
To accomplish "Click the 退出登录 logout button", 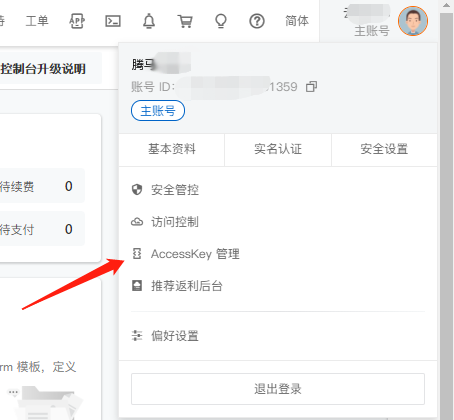I will pos(278,389).
